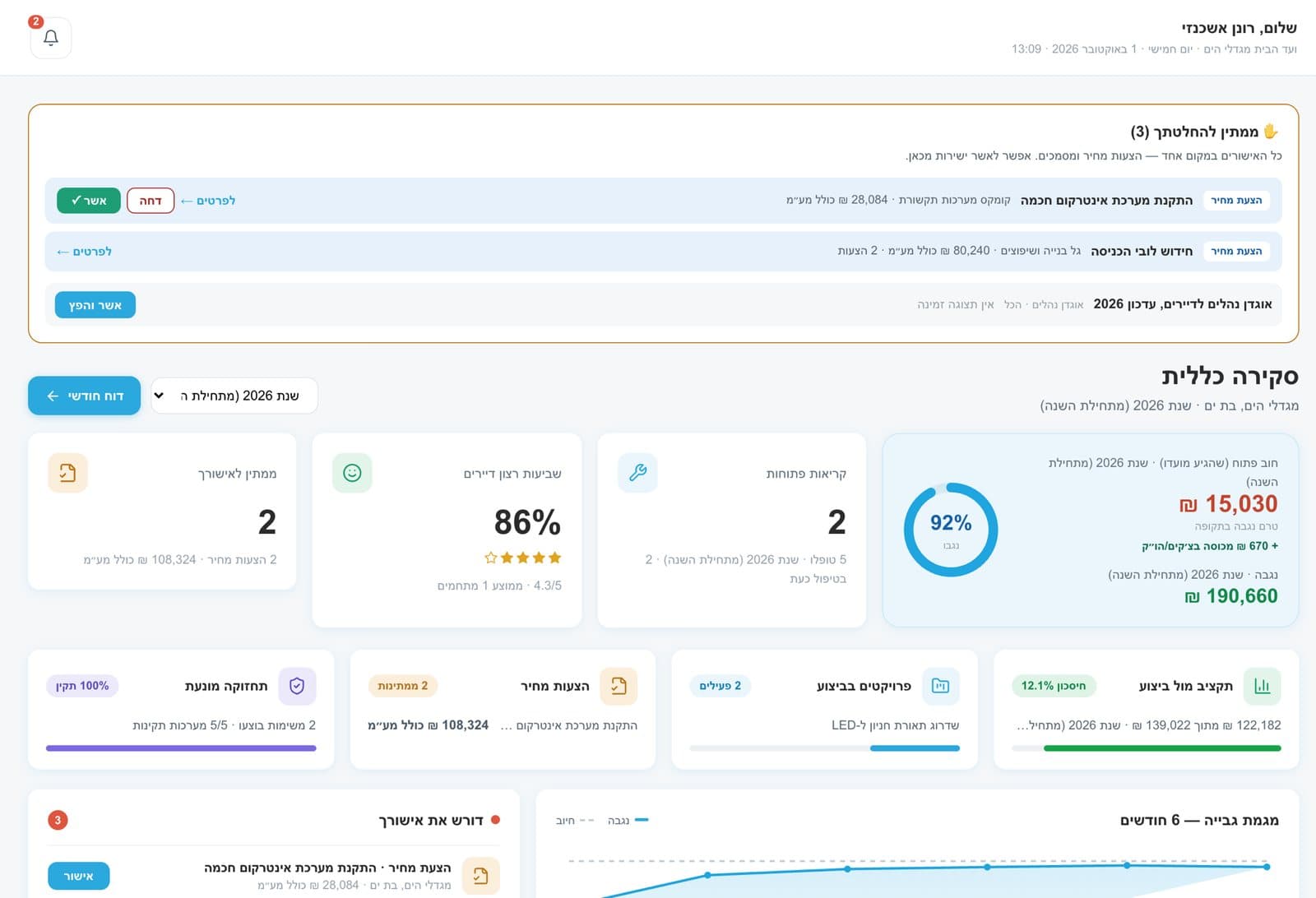The image size is (1316, 898).
Task: Click the document icon in דורש את אישורך list
Action: (480, 876)
